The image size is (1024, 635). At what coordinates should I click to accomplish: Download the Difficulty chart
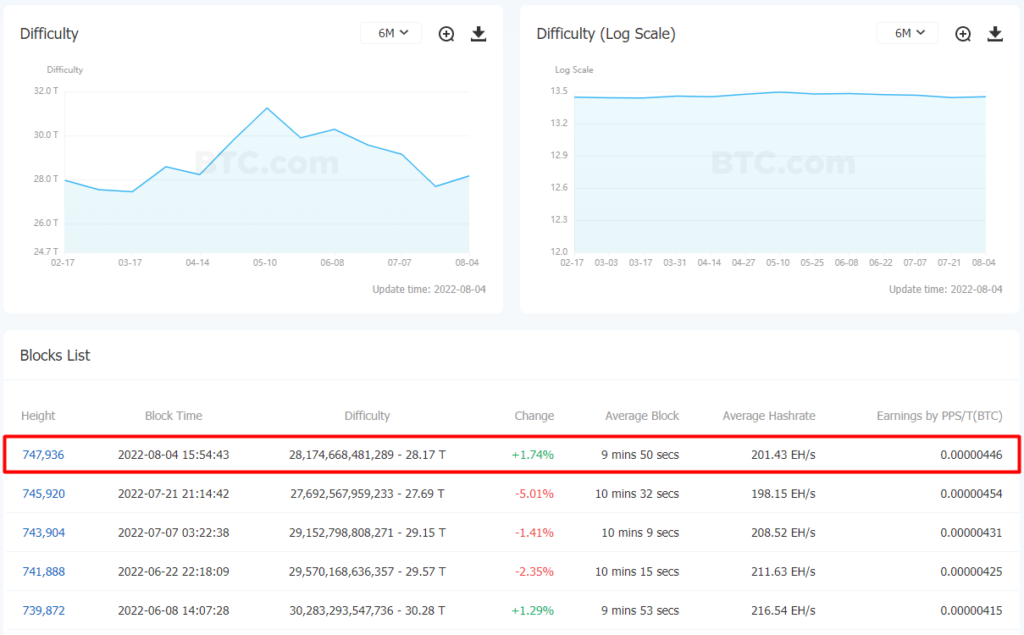pos(478,34)
